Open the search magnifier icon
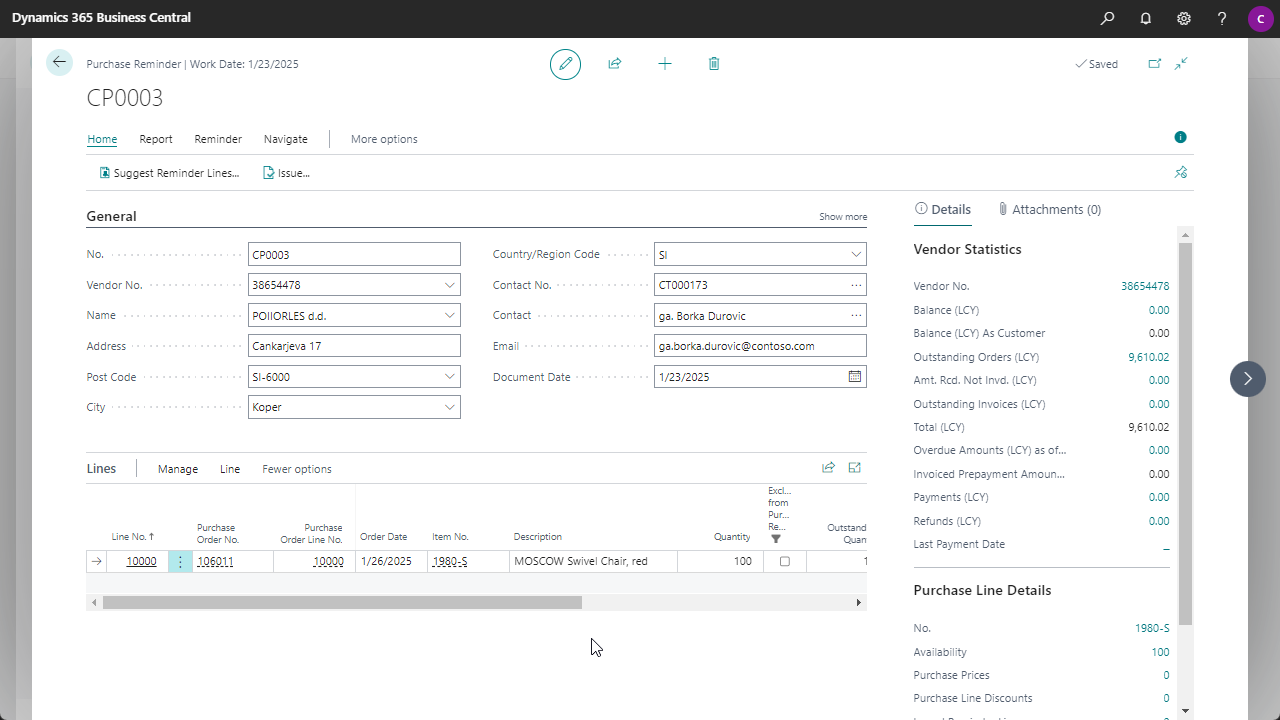 tap(1107, 18)
